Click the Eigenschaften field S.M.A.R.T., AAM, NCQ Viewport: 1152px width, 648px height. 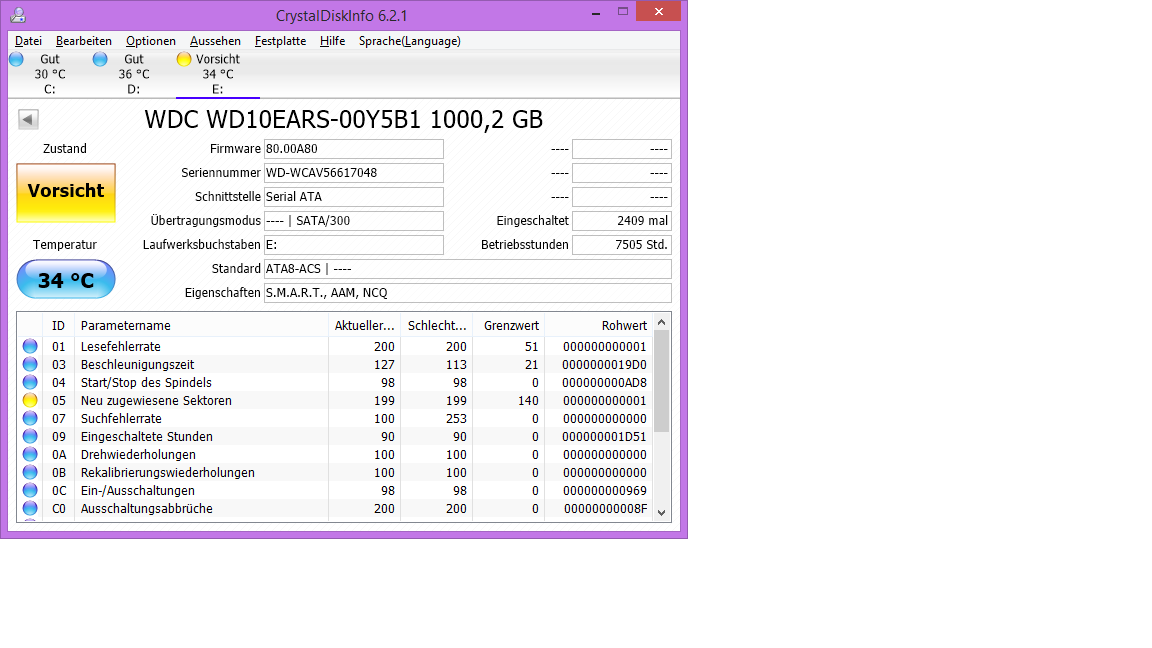[467, 292]
